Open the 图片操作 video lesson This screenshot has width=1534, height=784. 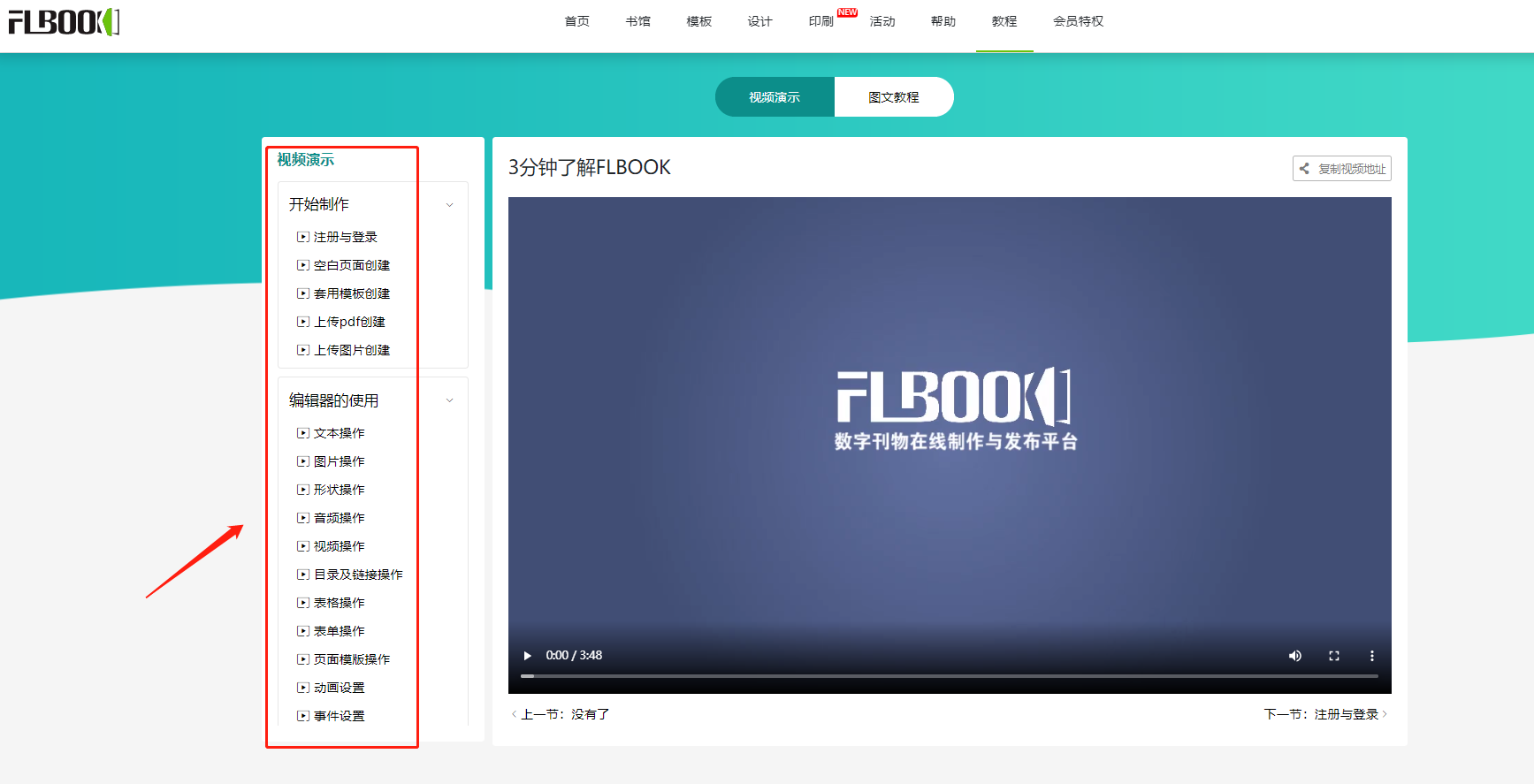click(x=340, y=461)
